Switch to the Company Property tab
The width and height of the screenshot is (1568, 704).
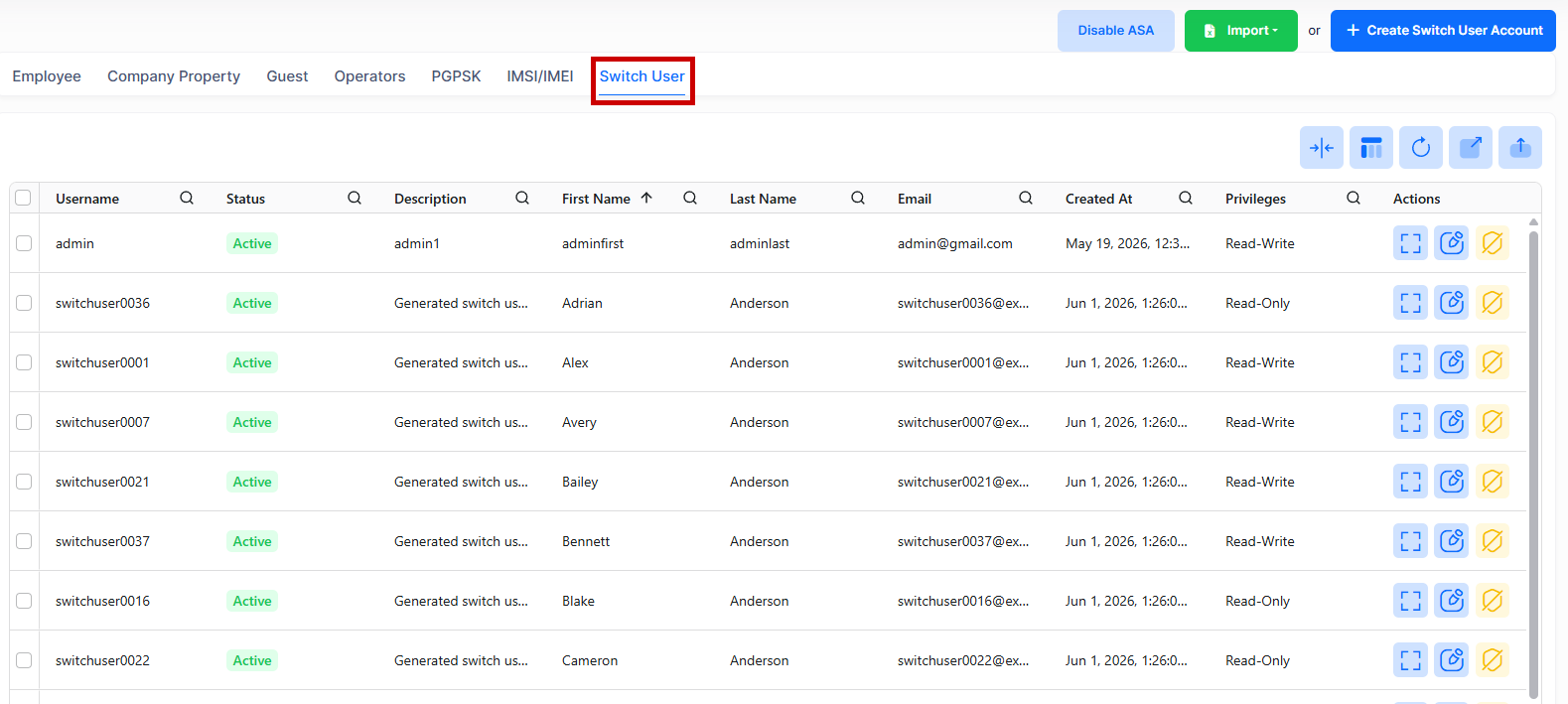tap(174, 76)
